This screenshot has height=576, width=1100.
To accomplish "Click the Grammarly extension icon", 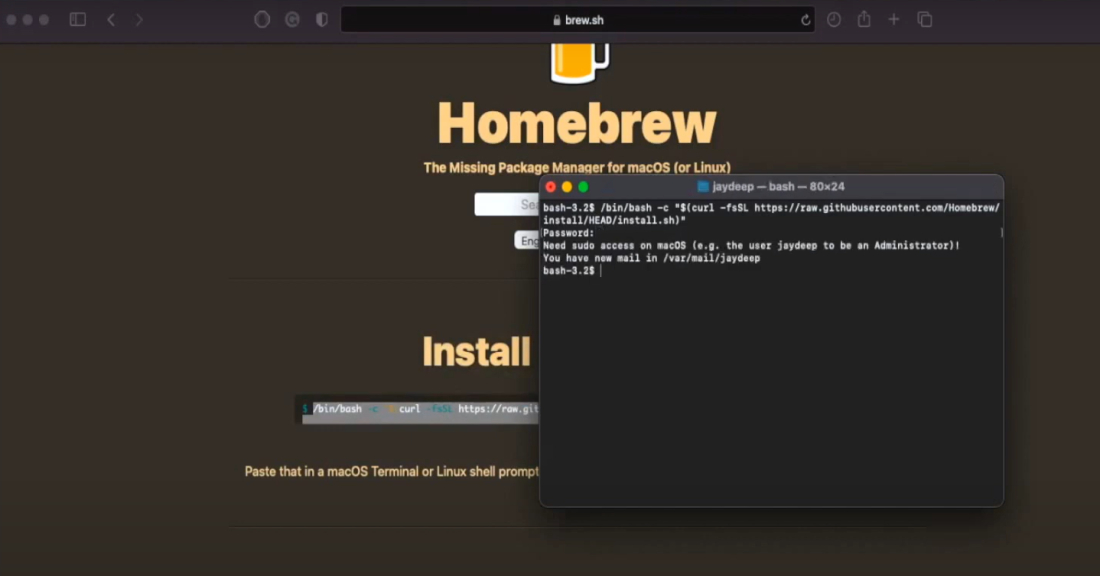I will click(293, 20).
